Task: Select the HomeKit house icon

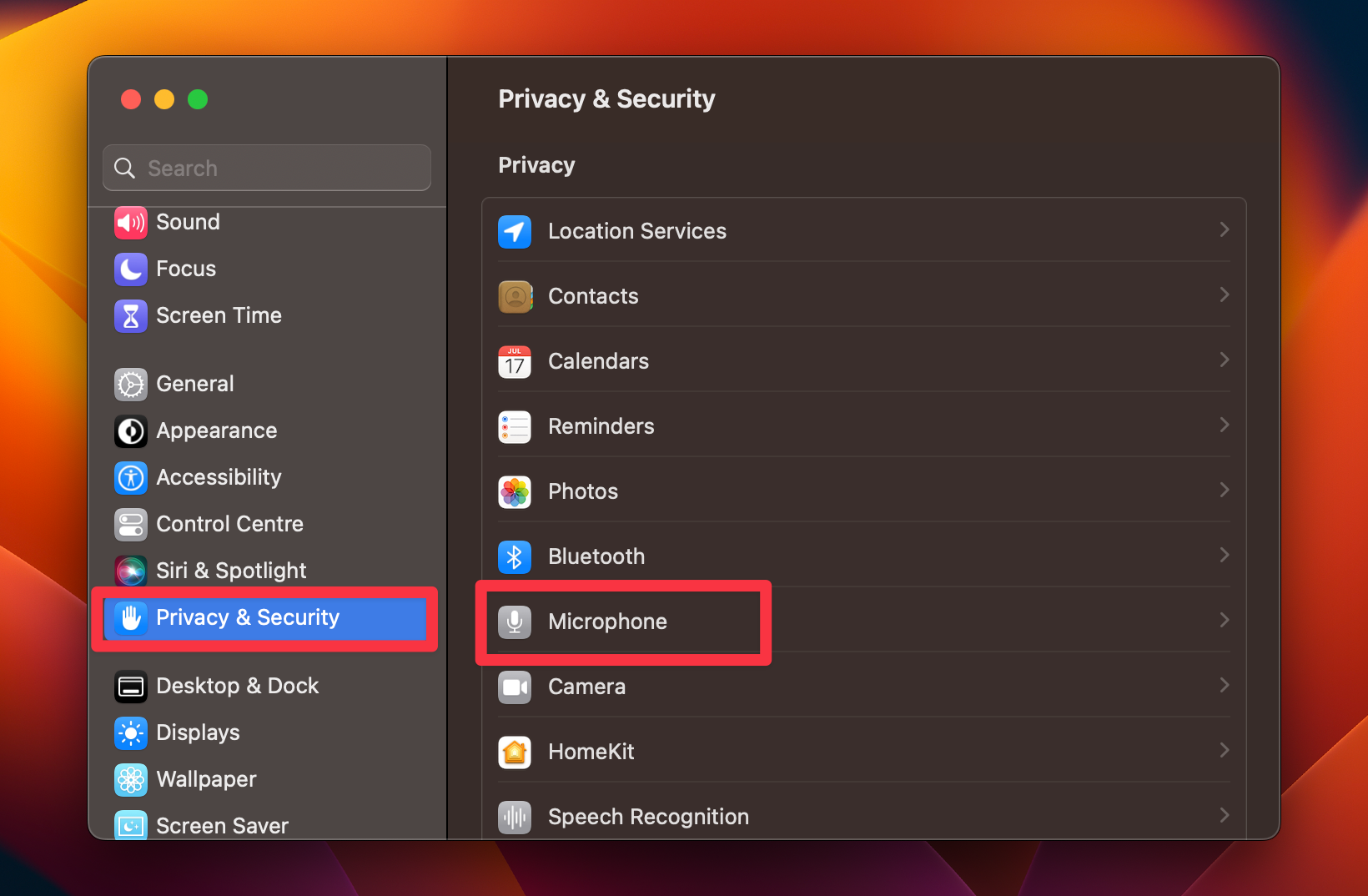Action: click(x=515, y=752)
